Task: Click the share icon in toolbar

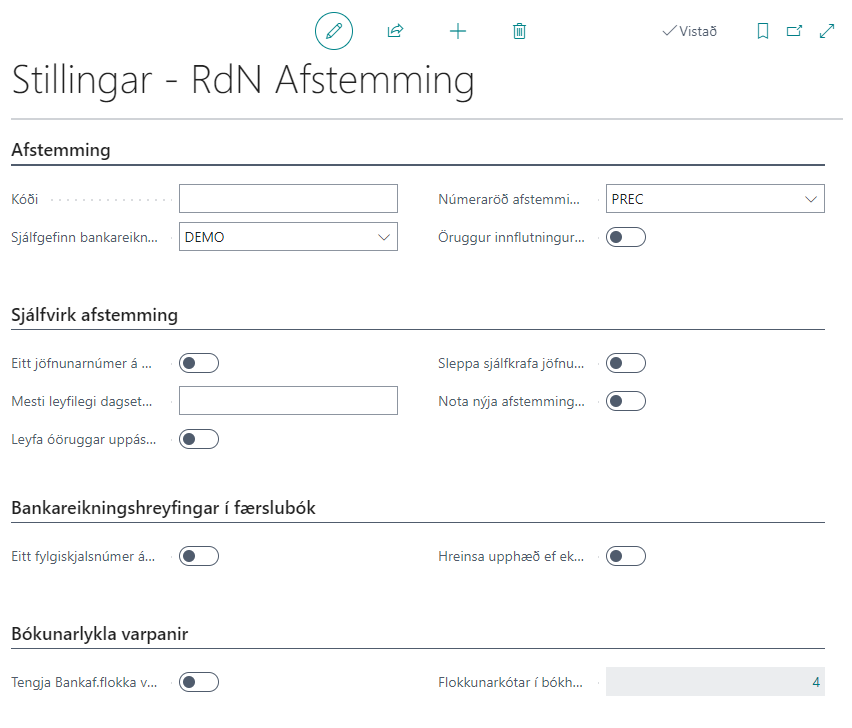Action: point(395,31)
